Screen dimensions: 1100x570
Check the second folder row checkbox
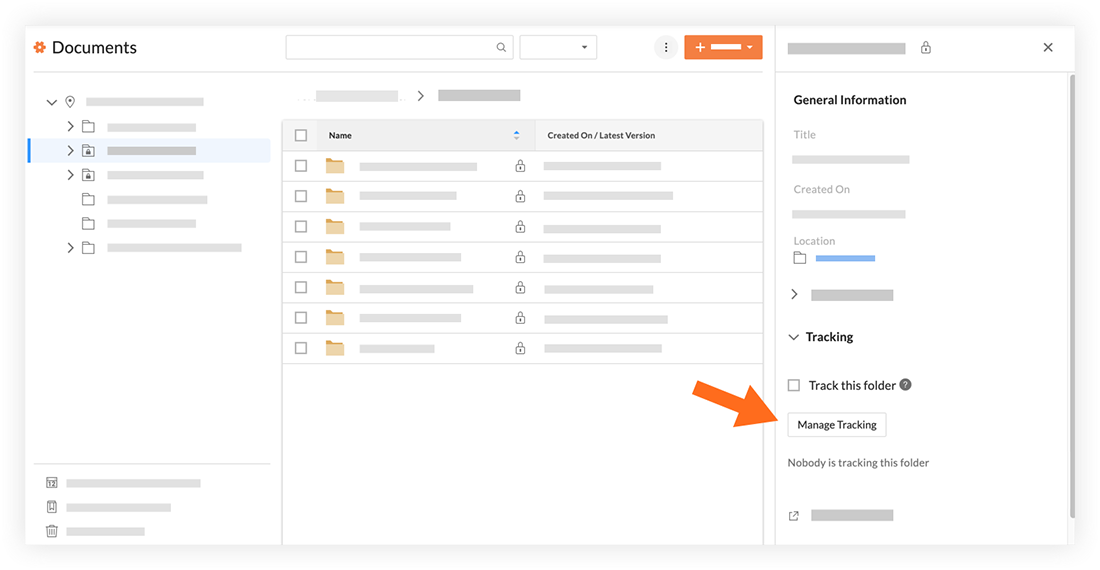[x=301, y=196]
